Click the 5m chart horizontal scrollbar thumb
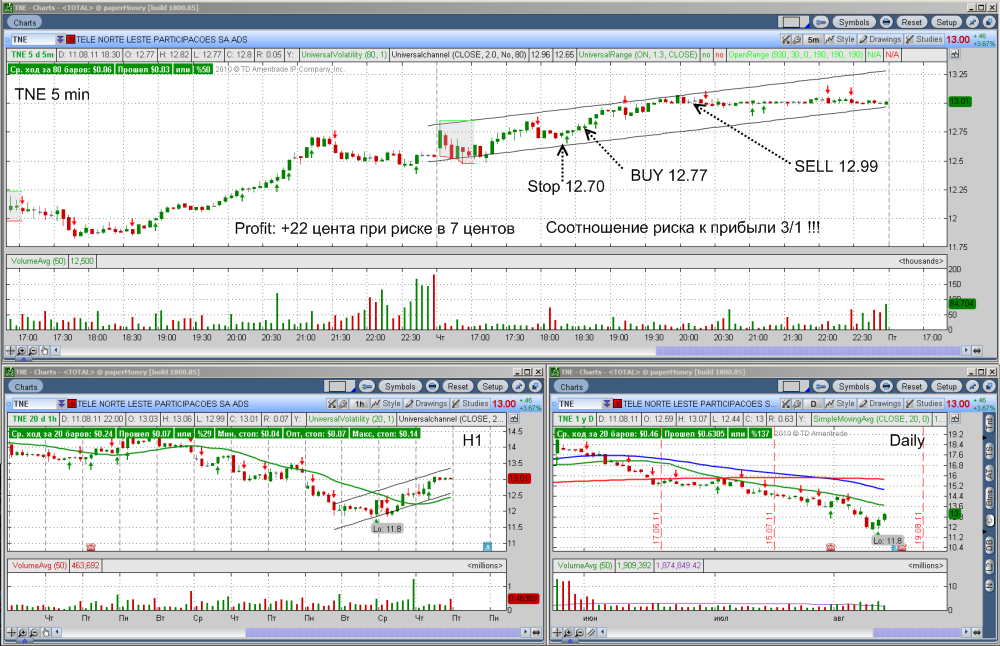 (x=807, y=350)
